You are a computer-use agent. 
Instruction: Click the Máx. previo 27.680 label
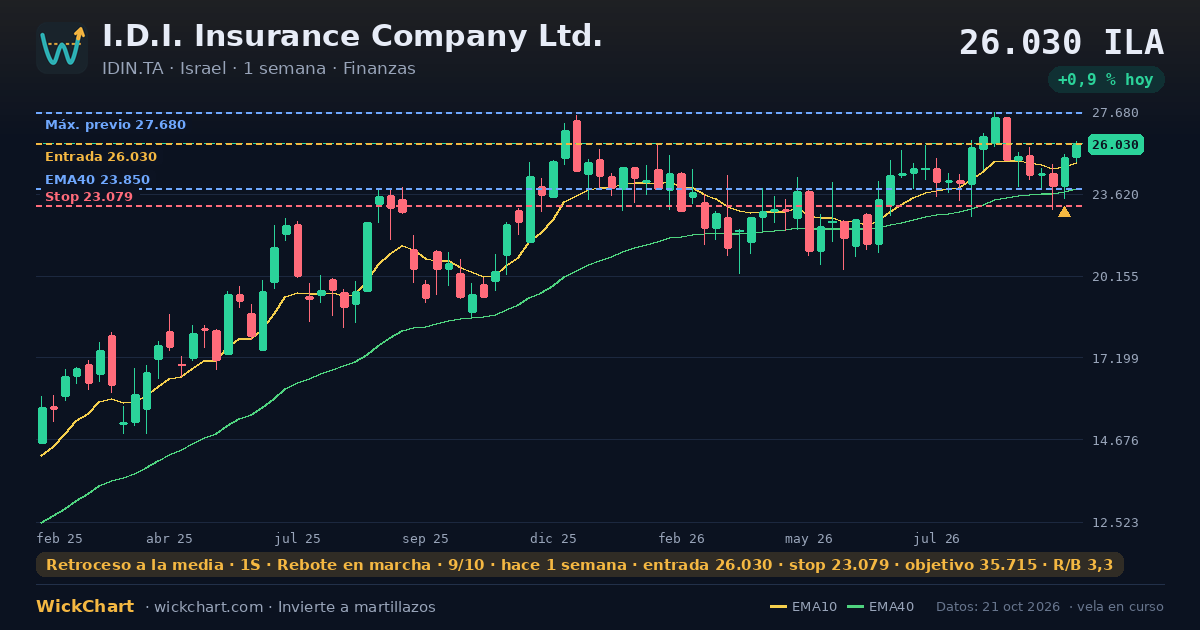[115, 125]
